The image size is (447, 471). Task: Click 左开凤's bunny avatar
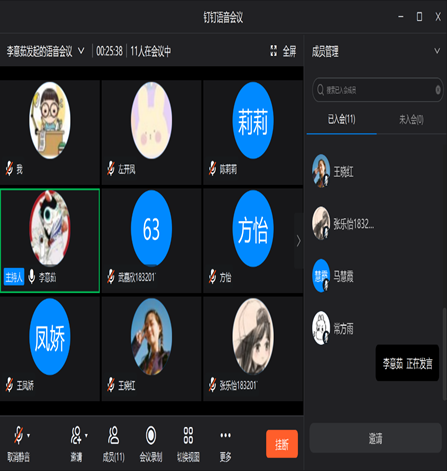click(151, 120)
